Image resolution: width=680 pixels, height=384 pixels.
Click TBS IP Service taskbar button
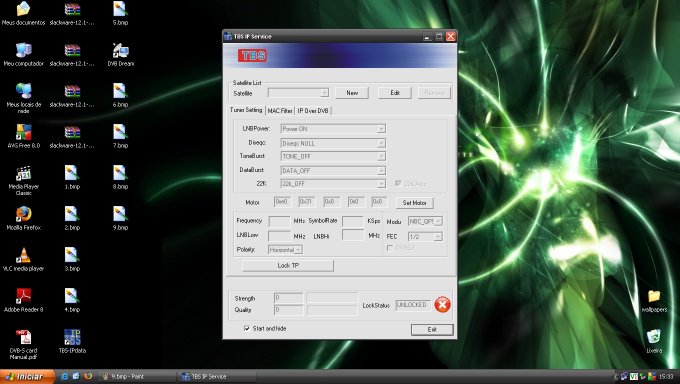click(x=218, y=376)
